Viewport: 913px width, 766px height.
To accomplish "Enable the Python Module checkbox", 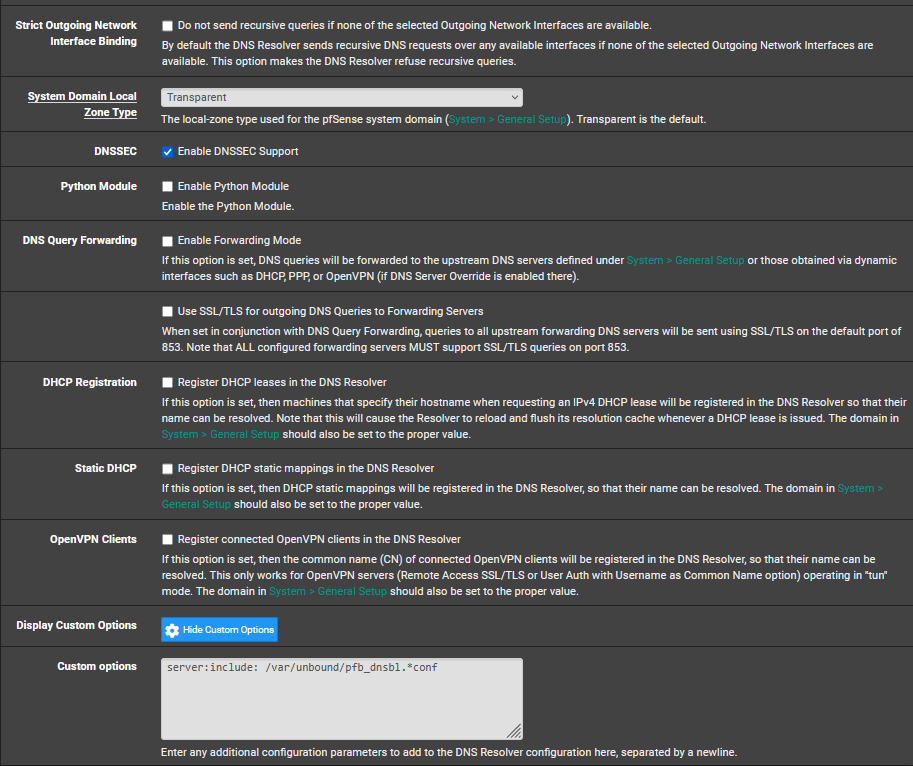I will (x=167, y=187).
